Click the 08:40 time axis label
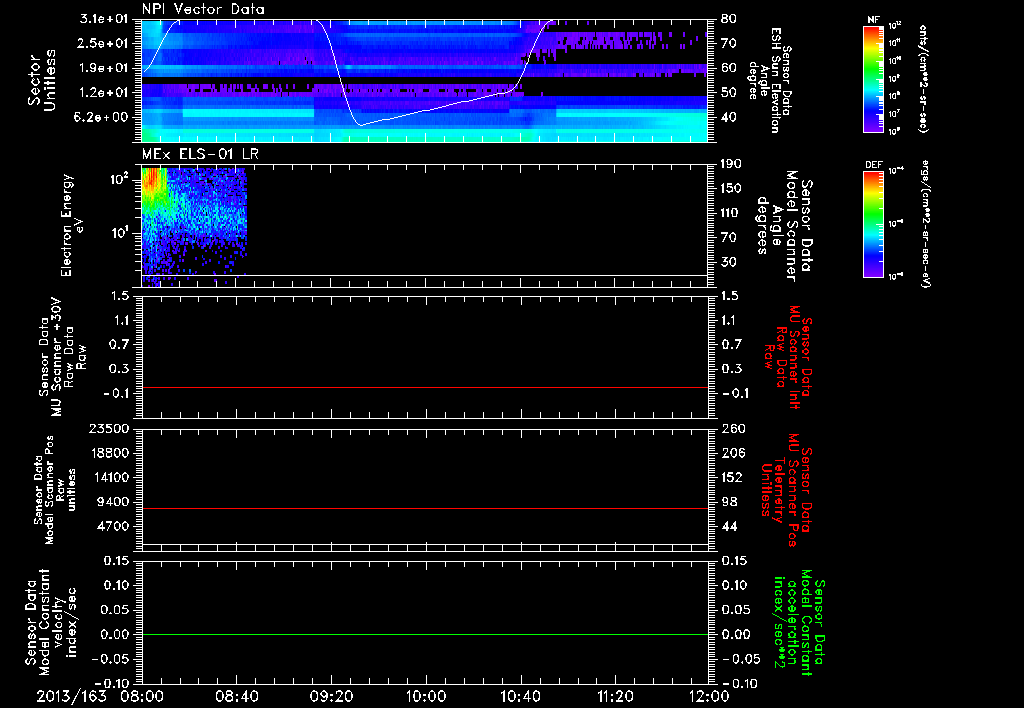 point(236,695)
